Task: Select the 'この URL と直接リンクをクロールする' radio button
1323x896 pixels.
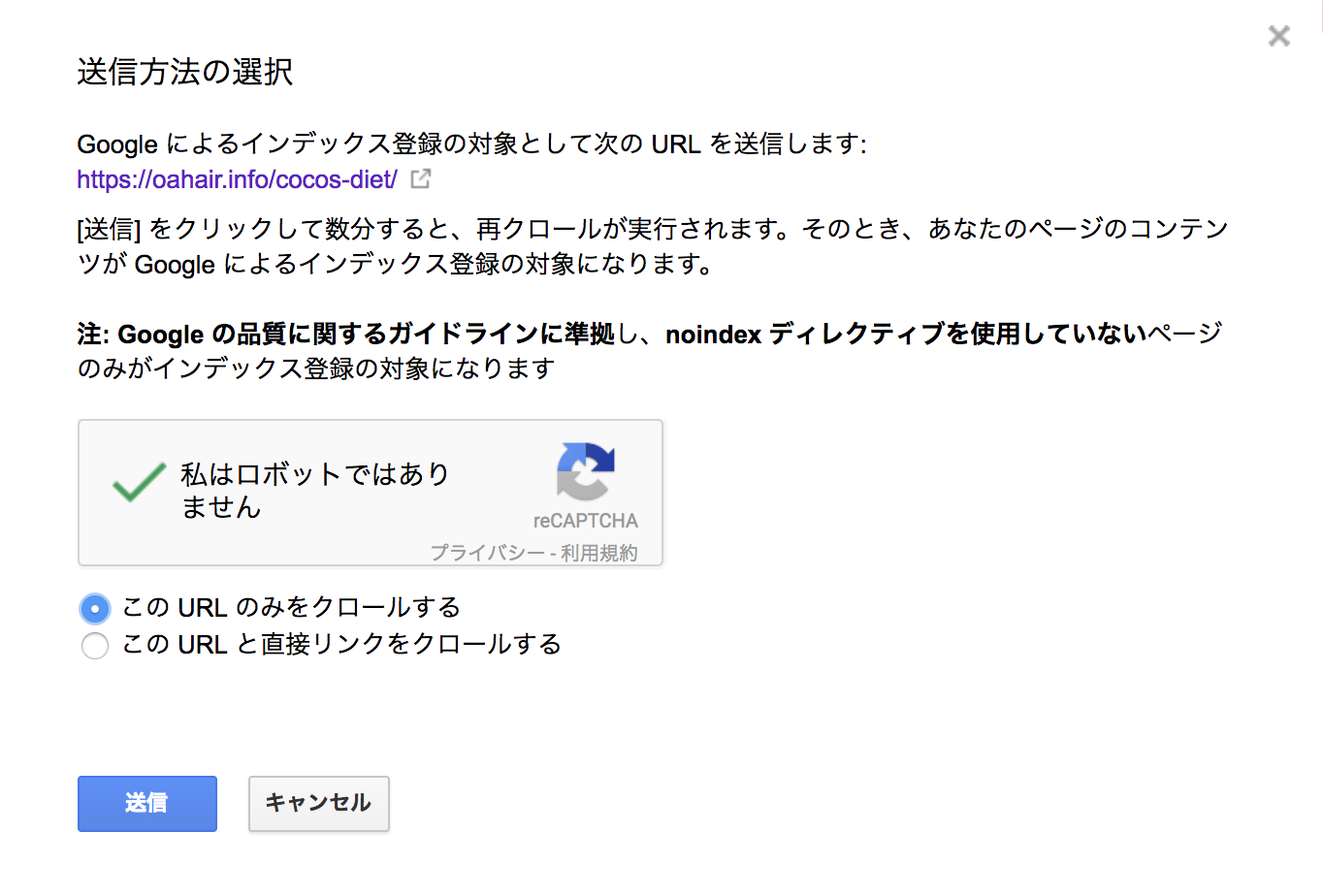Action: (95, 646)
